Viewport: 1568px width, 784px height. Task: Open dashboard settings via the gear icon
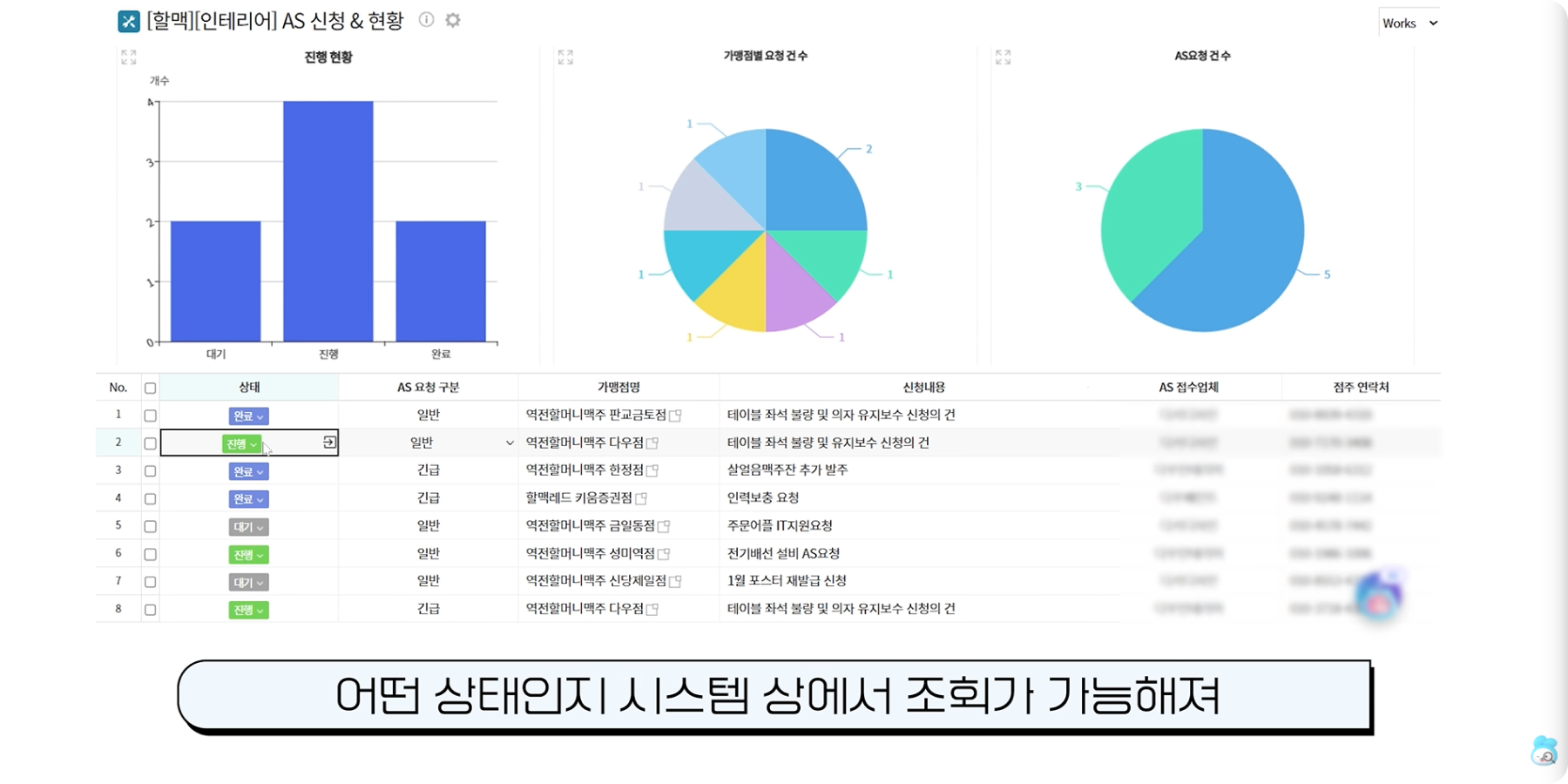(x=452, y=20)
